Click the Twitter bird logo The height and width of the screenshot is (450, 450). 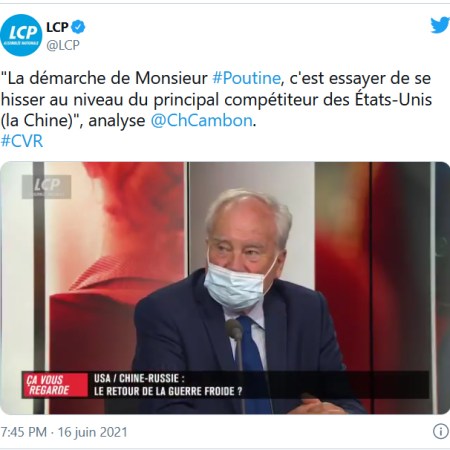(x=440, y=26)
